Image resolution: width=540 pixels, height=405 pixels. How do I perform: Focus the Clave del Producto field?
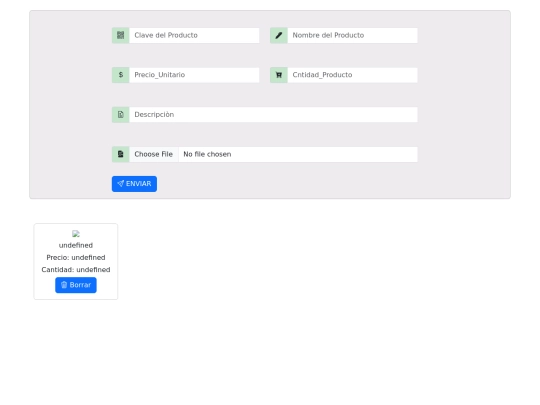point(194,35)
